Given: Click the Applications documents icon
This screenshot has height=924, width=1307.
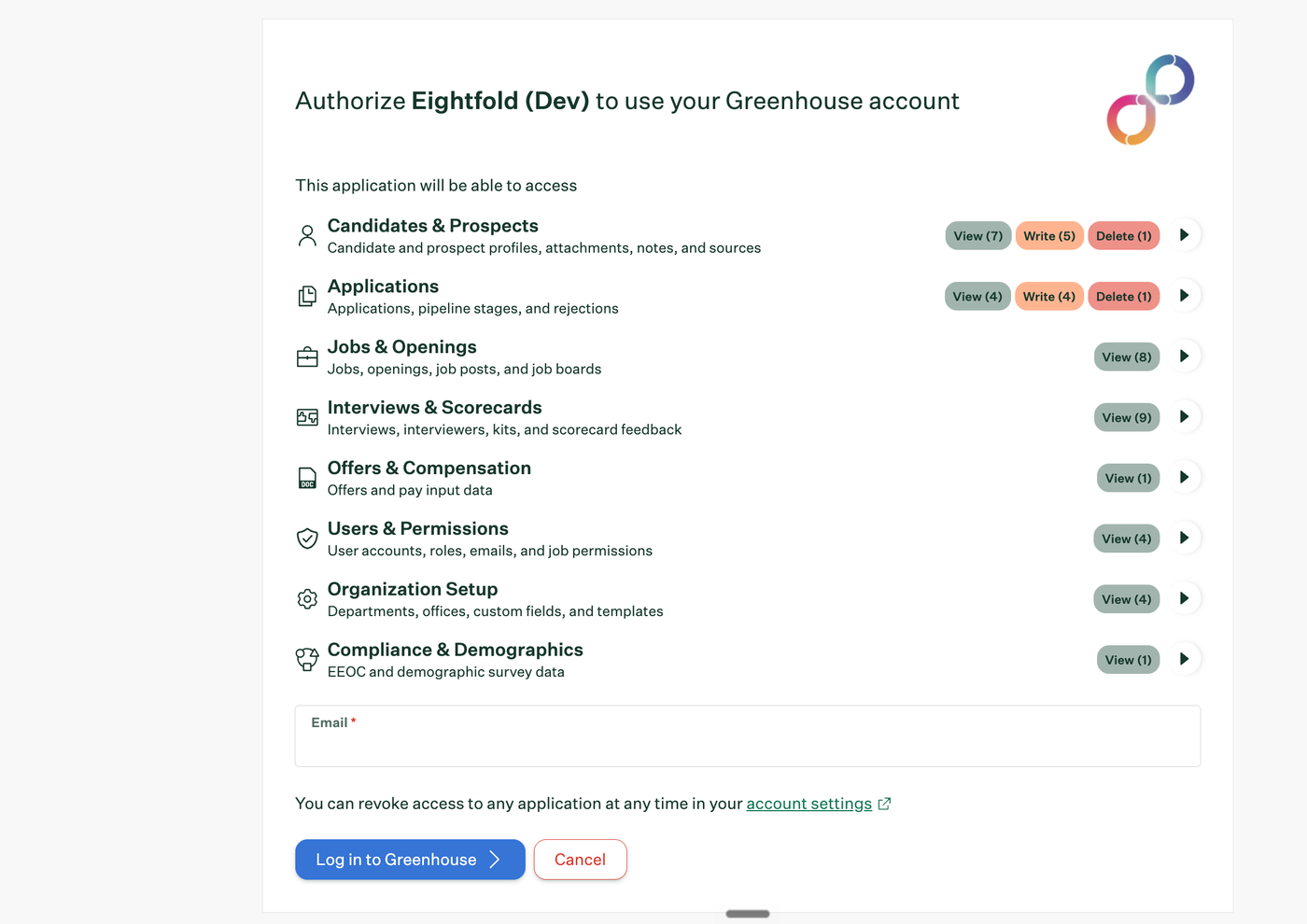Looking at the screenshot, I should coord(307,296).
